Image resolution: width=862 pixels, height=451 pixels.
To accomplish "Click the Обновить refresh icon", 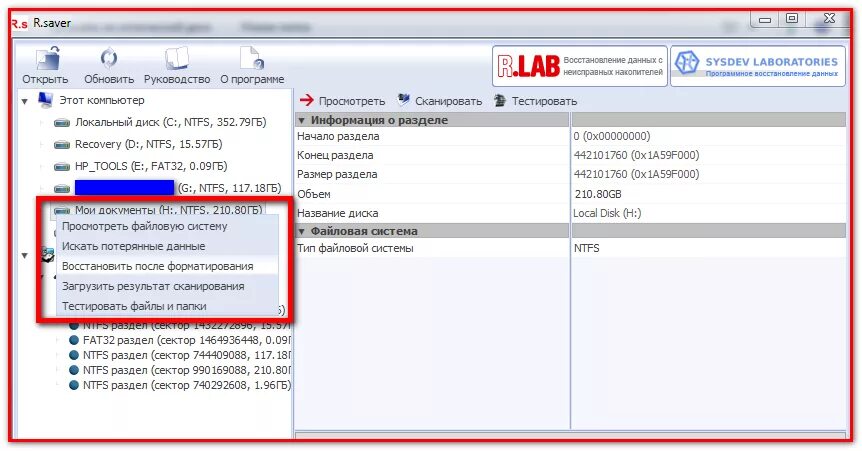I will point(108,59).
